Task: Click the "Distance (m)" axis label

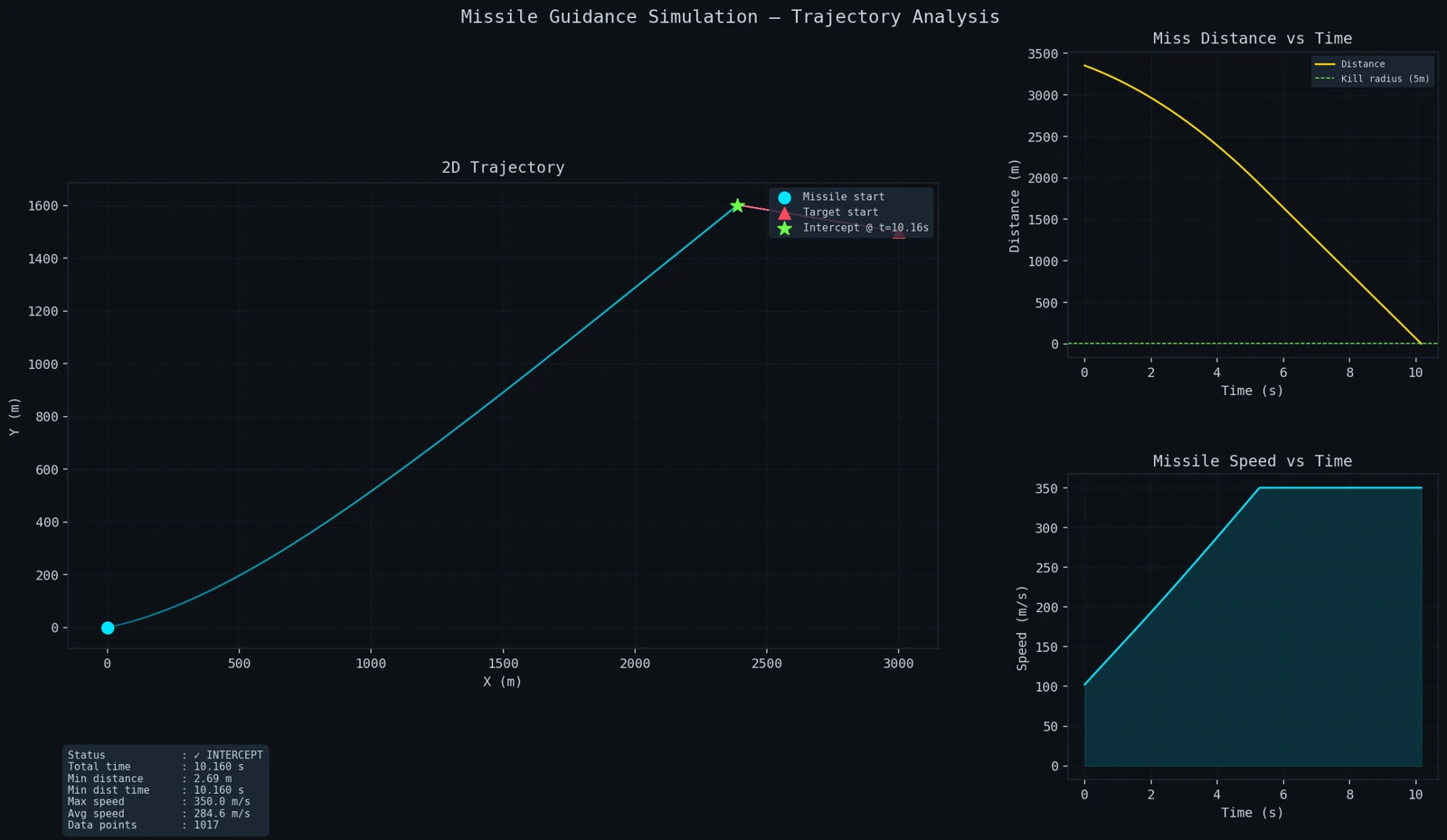Action: (1015, 206)
